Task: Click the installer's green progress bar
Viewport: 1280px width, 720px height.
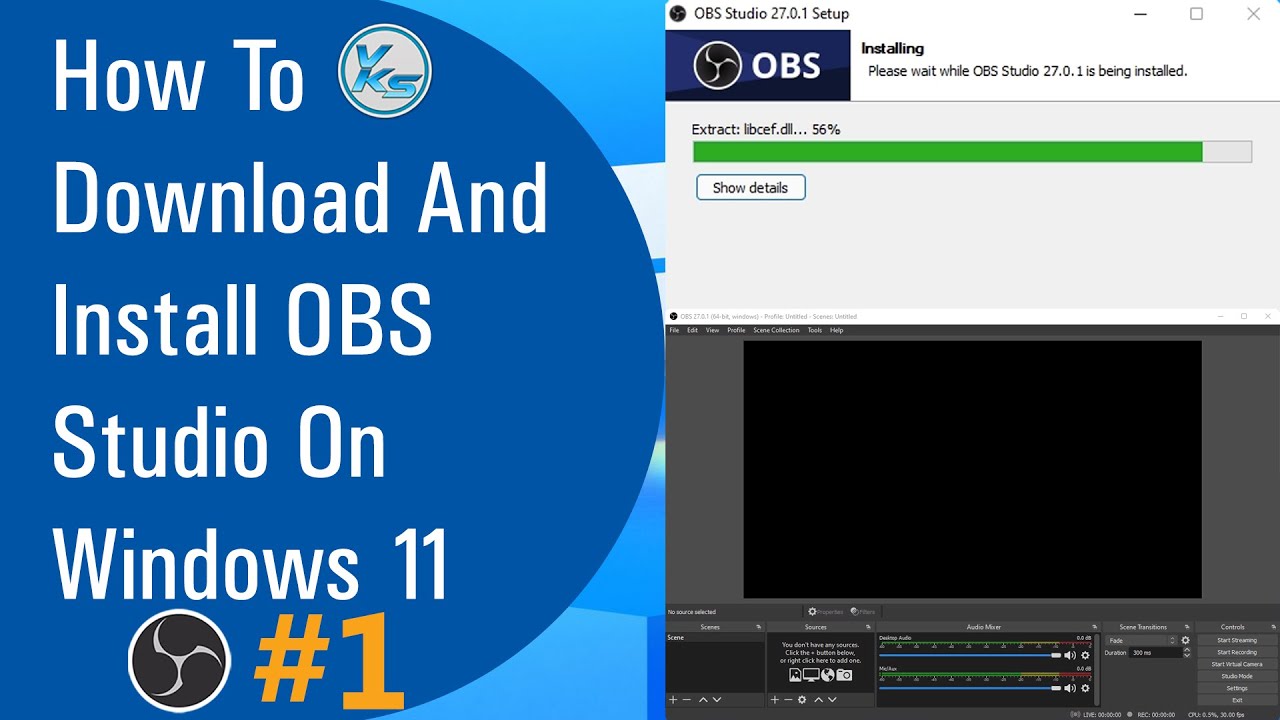Action: point(972,152)
